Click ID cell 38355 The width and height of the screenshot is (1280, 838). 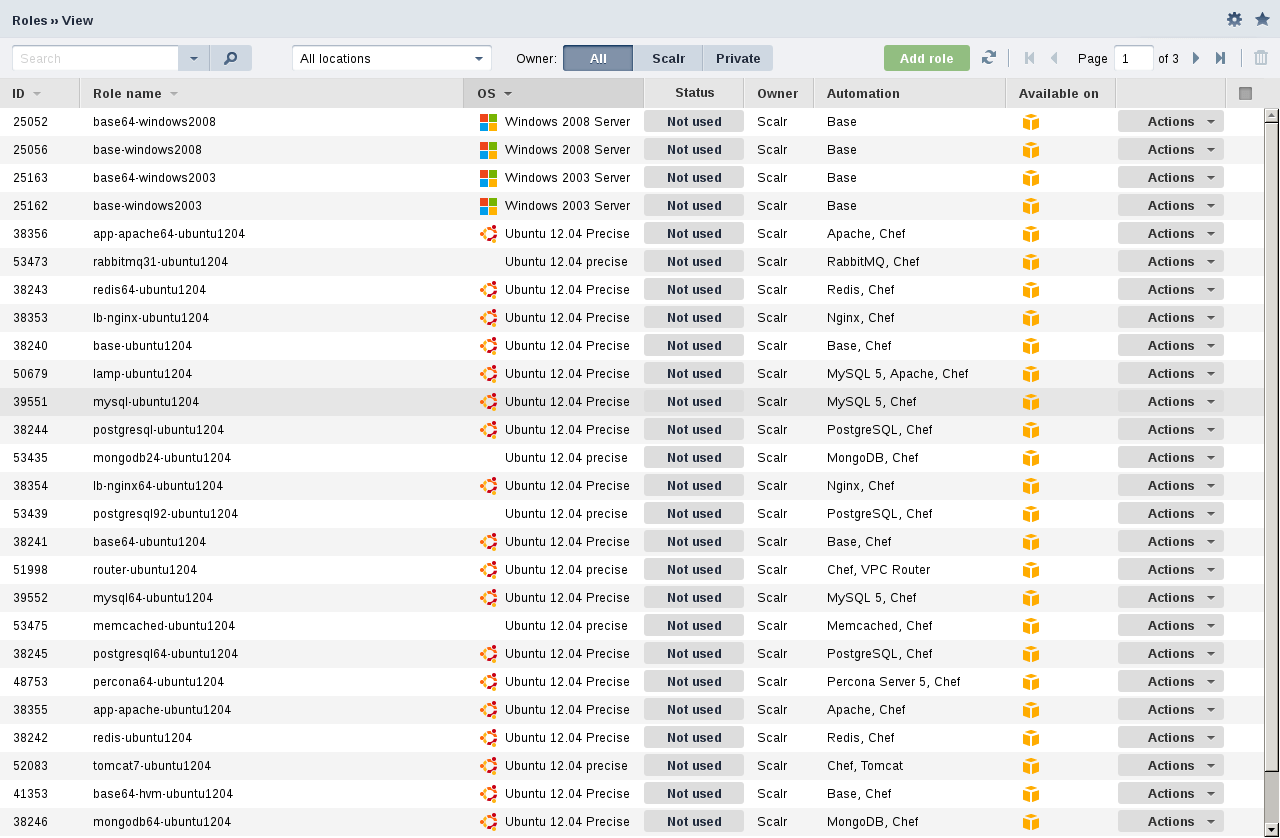point(30,710)
